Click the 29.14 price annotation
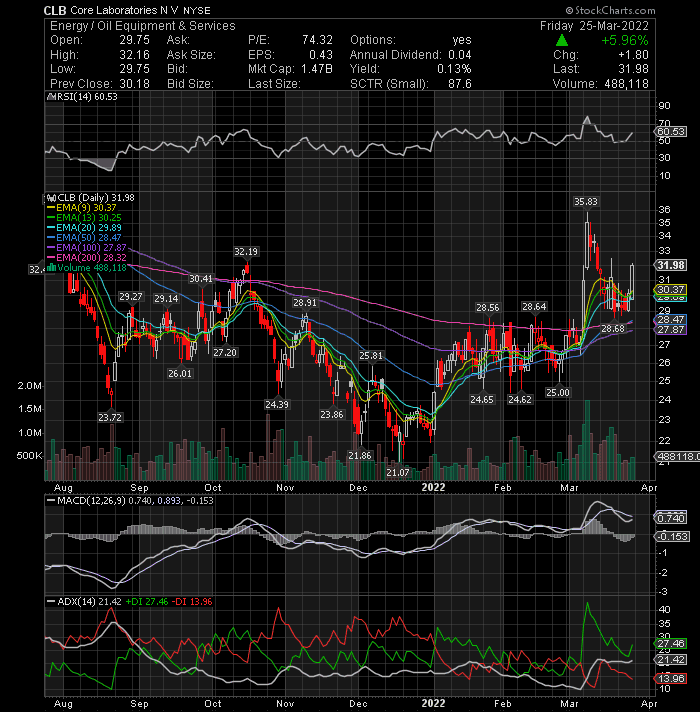 166,299
